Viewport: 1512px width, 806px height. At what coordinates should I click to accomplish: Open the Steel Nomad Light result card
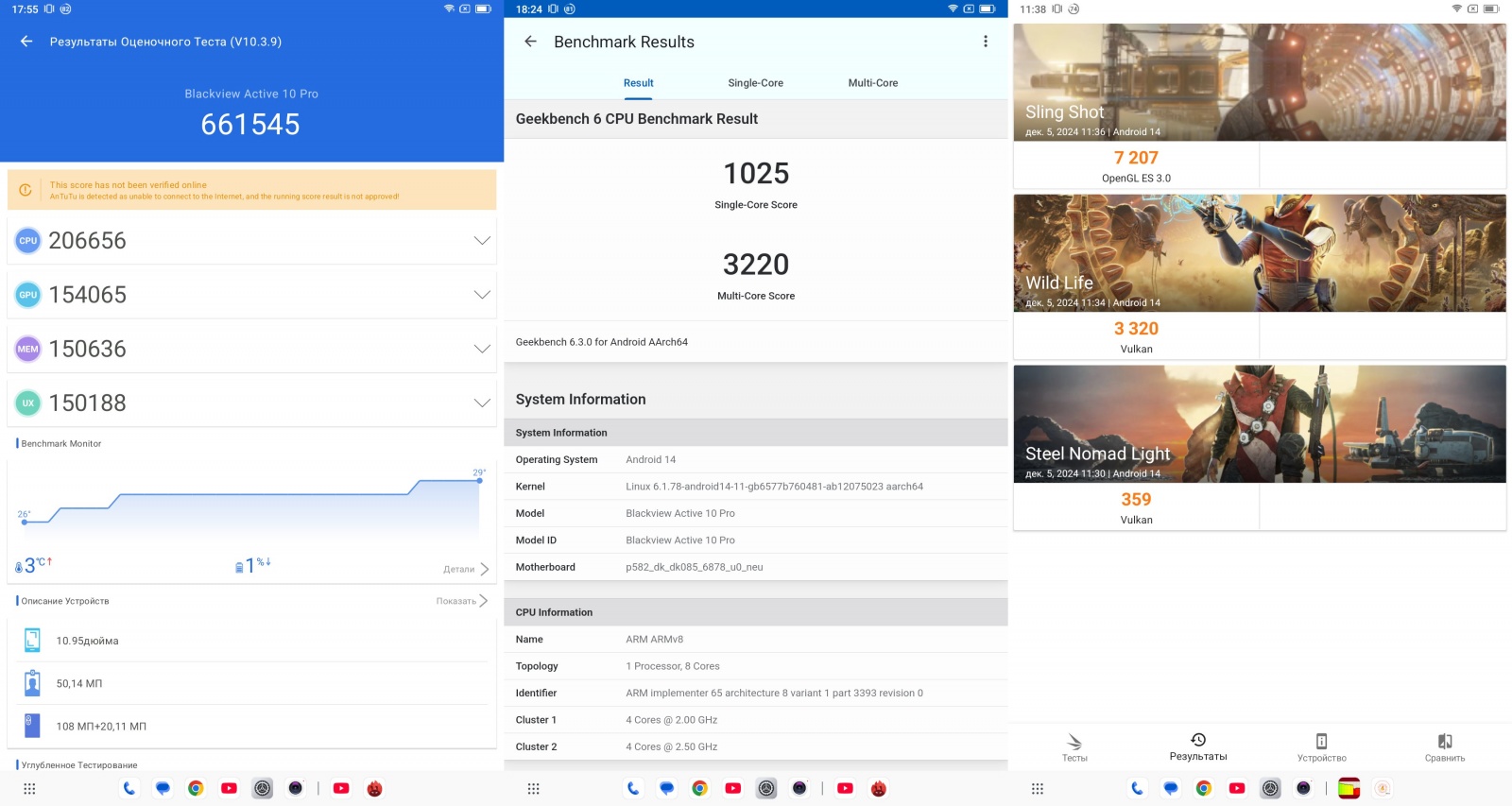[1260, 448]
